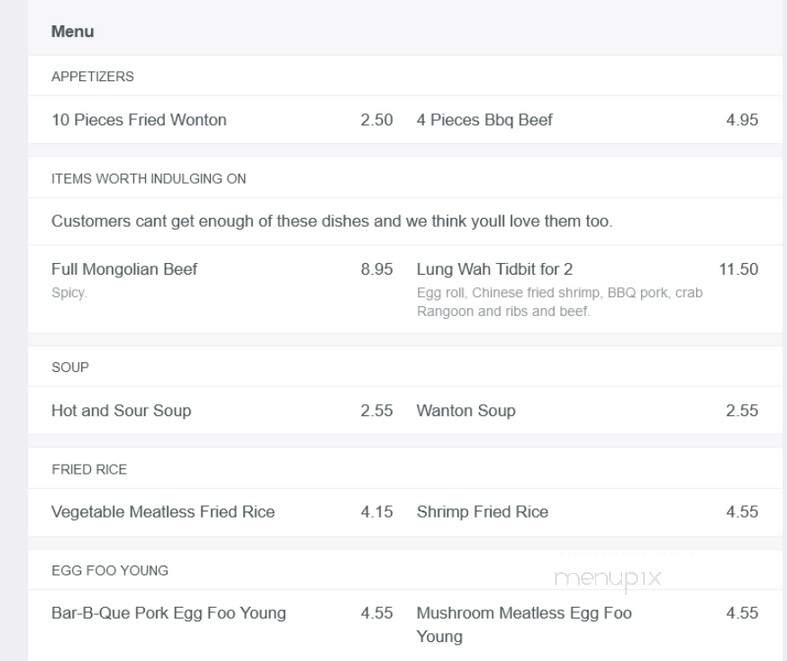This screenshot has width=787, height=661.
Task: Click the Menu heading
Action: pyautogui.click(x=72, y=31)
